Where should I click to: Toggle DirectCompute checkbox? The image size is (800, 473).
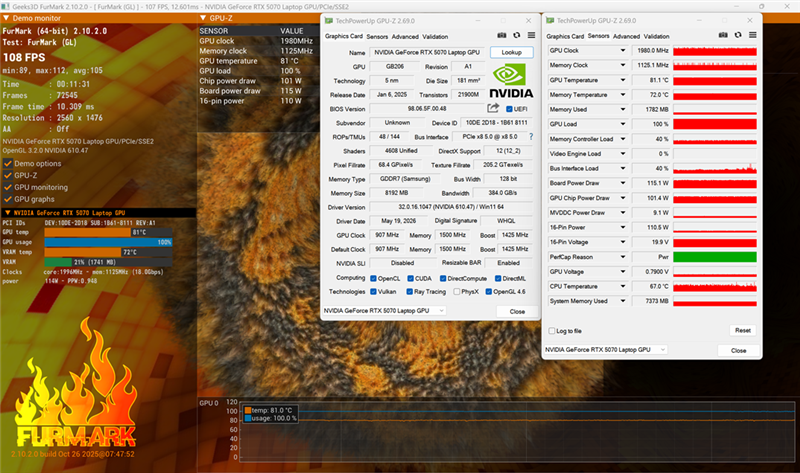pyautogui.click(x=443, y=279)
